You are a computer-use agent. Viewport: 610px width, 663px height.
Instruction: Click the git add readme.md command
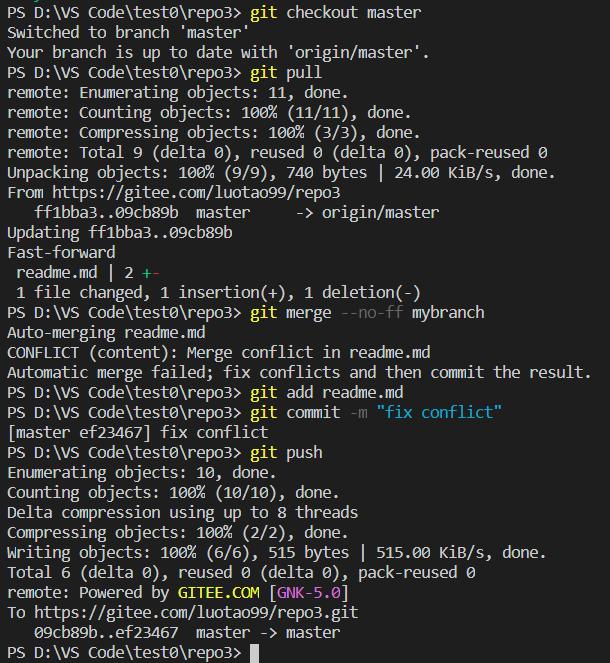327,392
